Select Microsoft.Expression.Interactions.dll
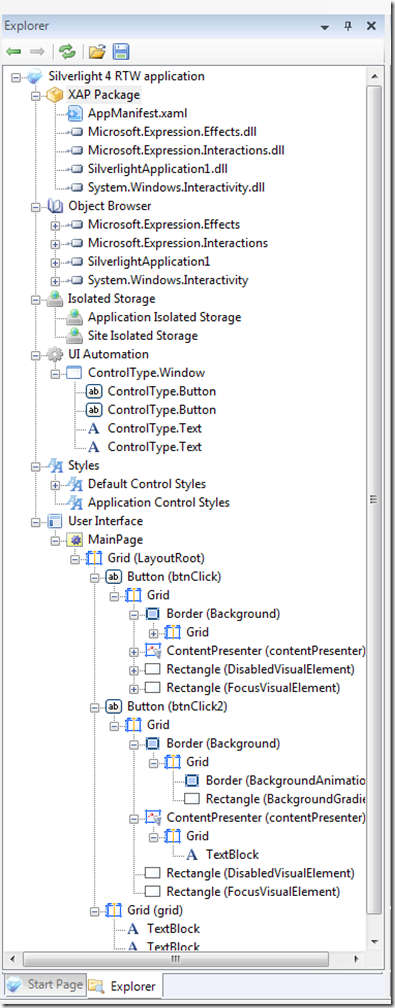 click(186, 150)
